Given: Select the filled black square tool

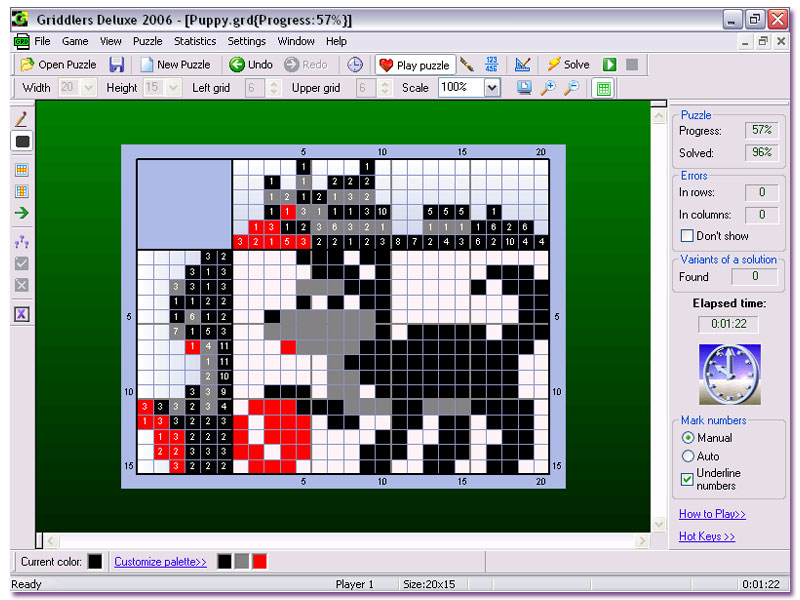Looking at the screenshot, I should coord(22,141).
